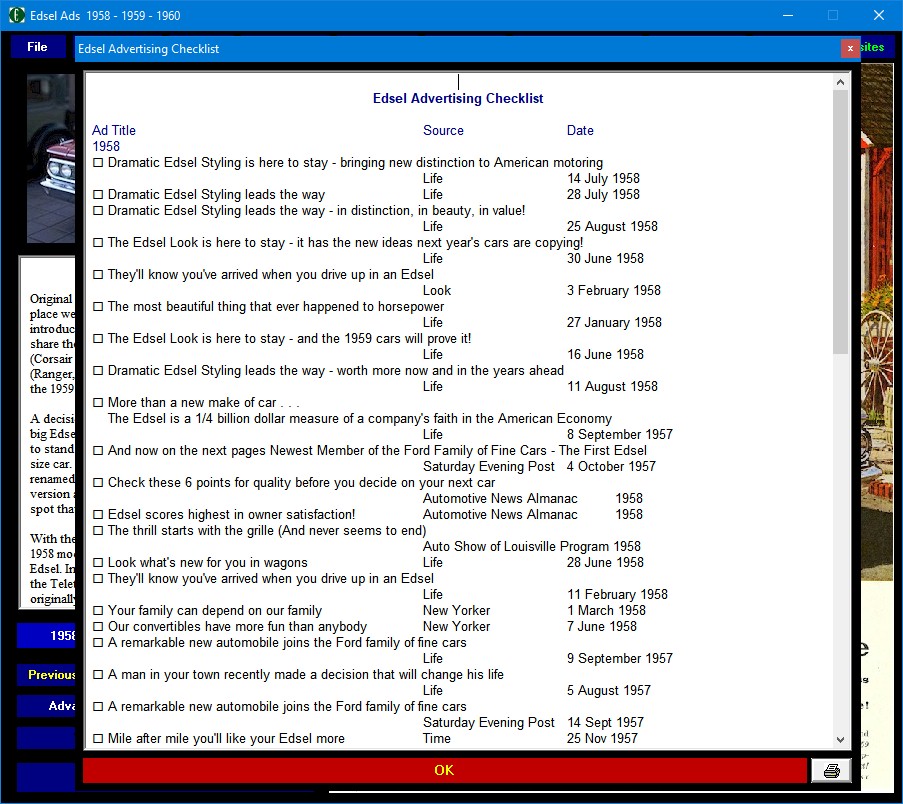Click the 'Ad Title' column header

tap(114, 131)
